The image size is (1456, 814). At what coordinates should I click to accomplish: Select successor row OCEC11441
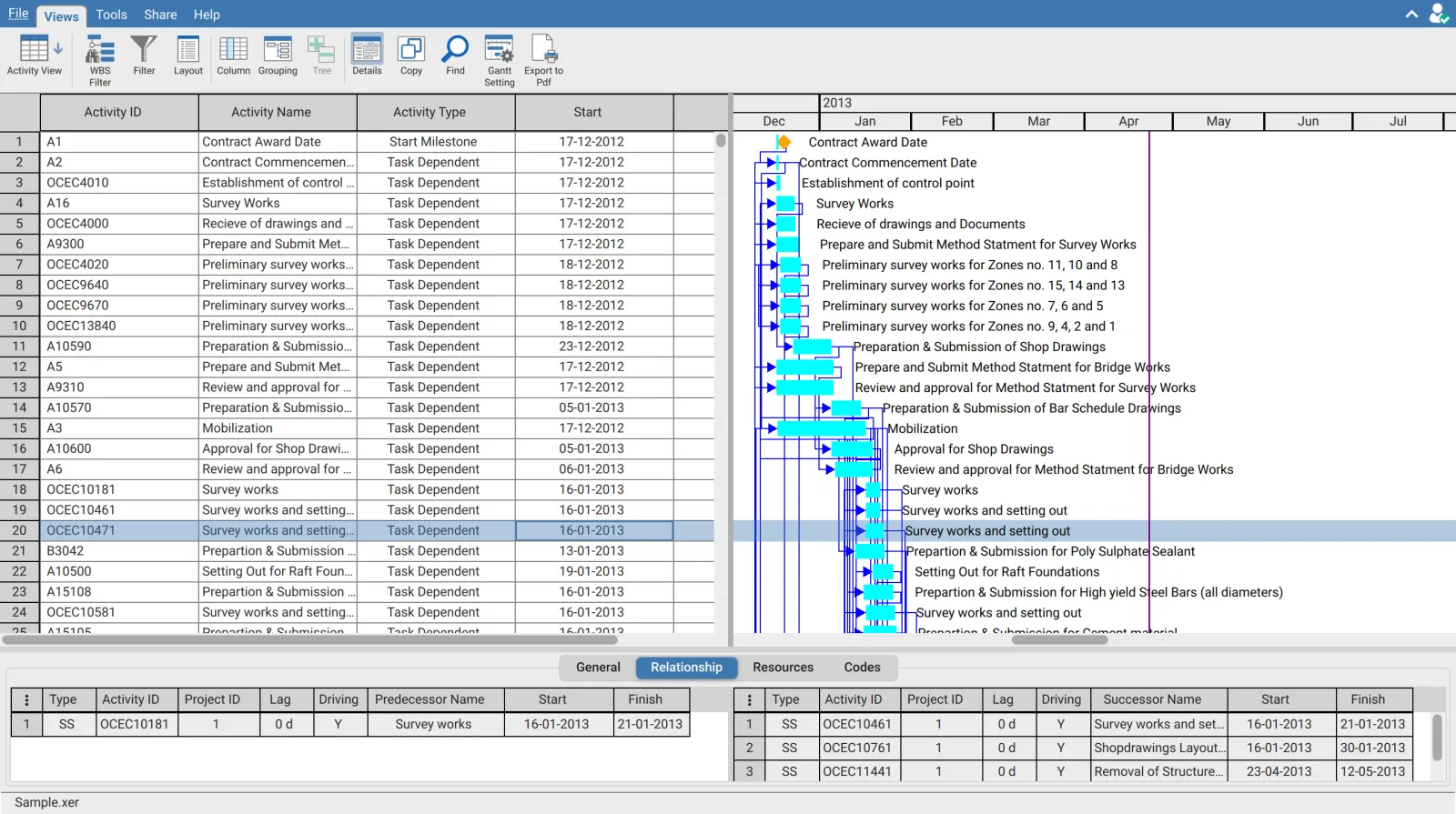[x=1073, y=771]
